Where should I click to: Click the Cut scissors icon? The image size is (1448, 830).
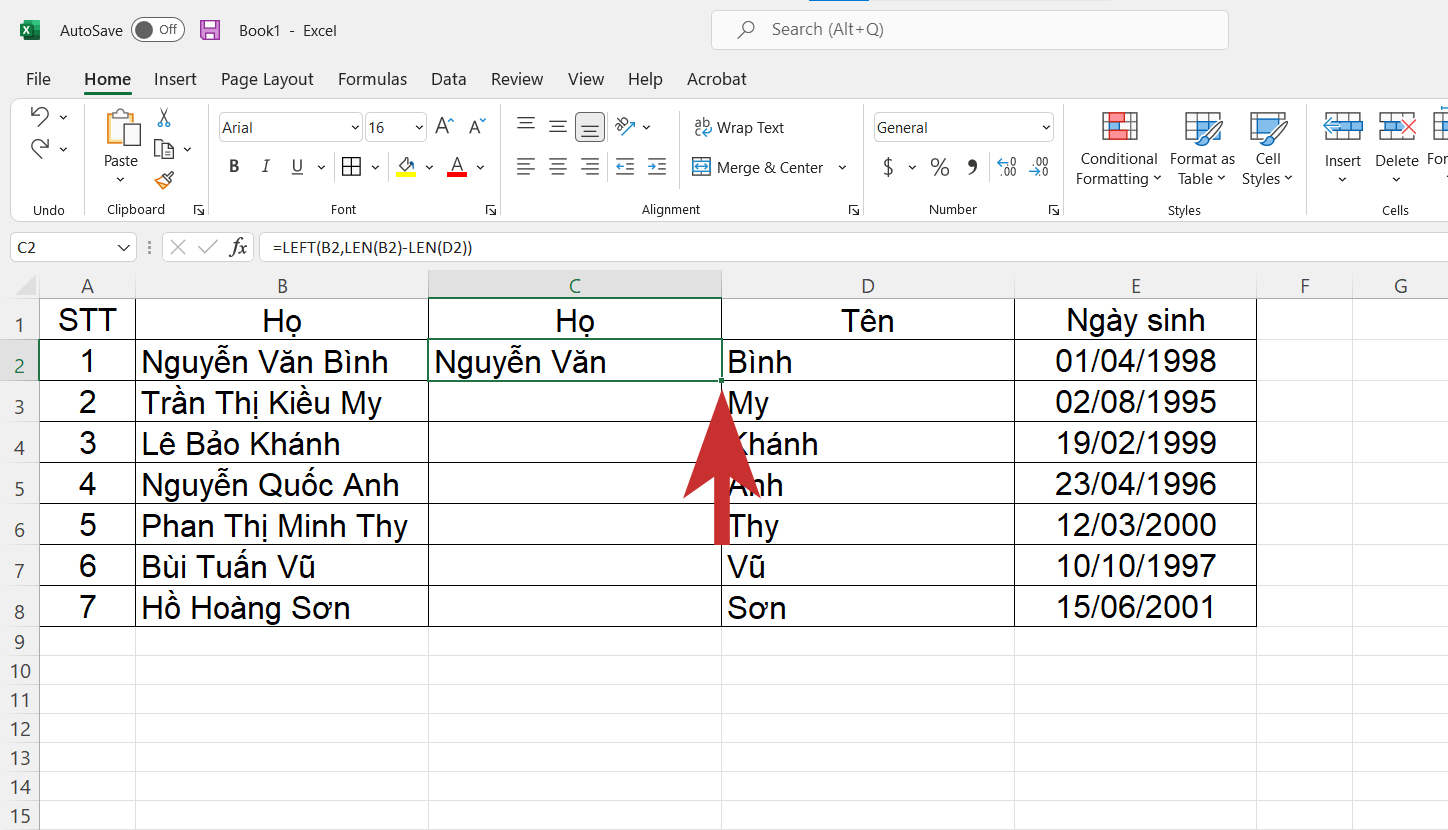point(164,117)
